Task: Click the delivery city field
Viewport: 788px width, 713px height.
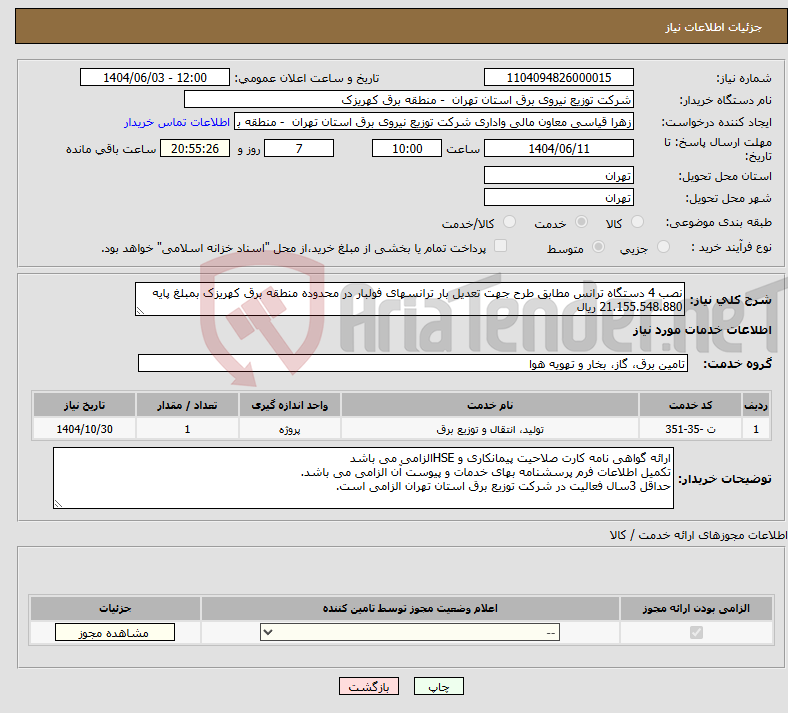Action: pyautogui.click(x=559, y=197)
